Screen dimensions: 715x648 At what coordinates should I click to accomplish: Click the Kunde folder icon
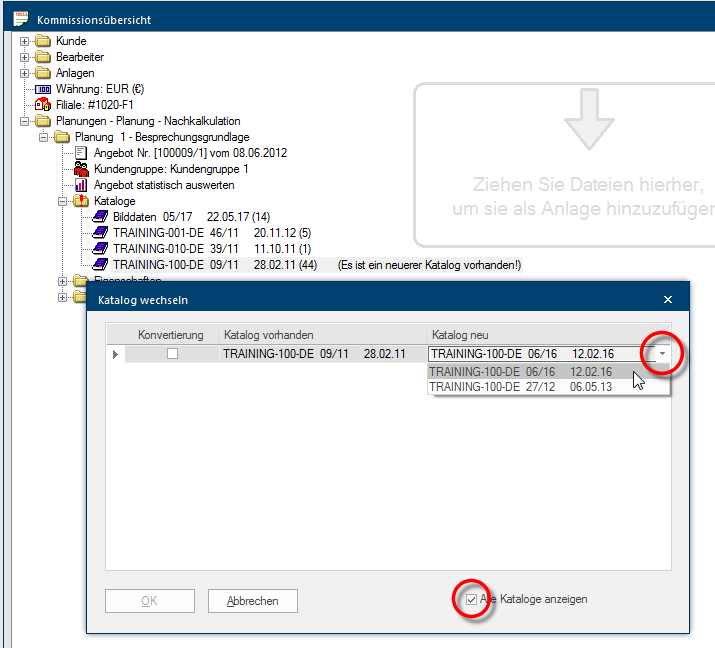43,41
